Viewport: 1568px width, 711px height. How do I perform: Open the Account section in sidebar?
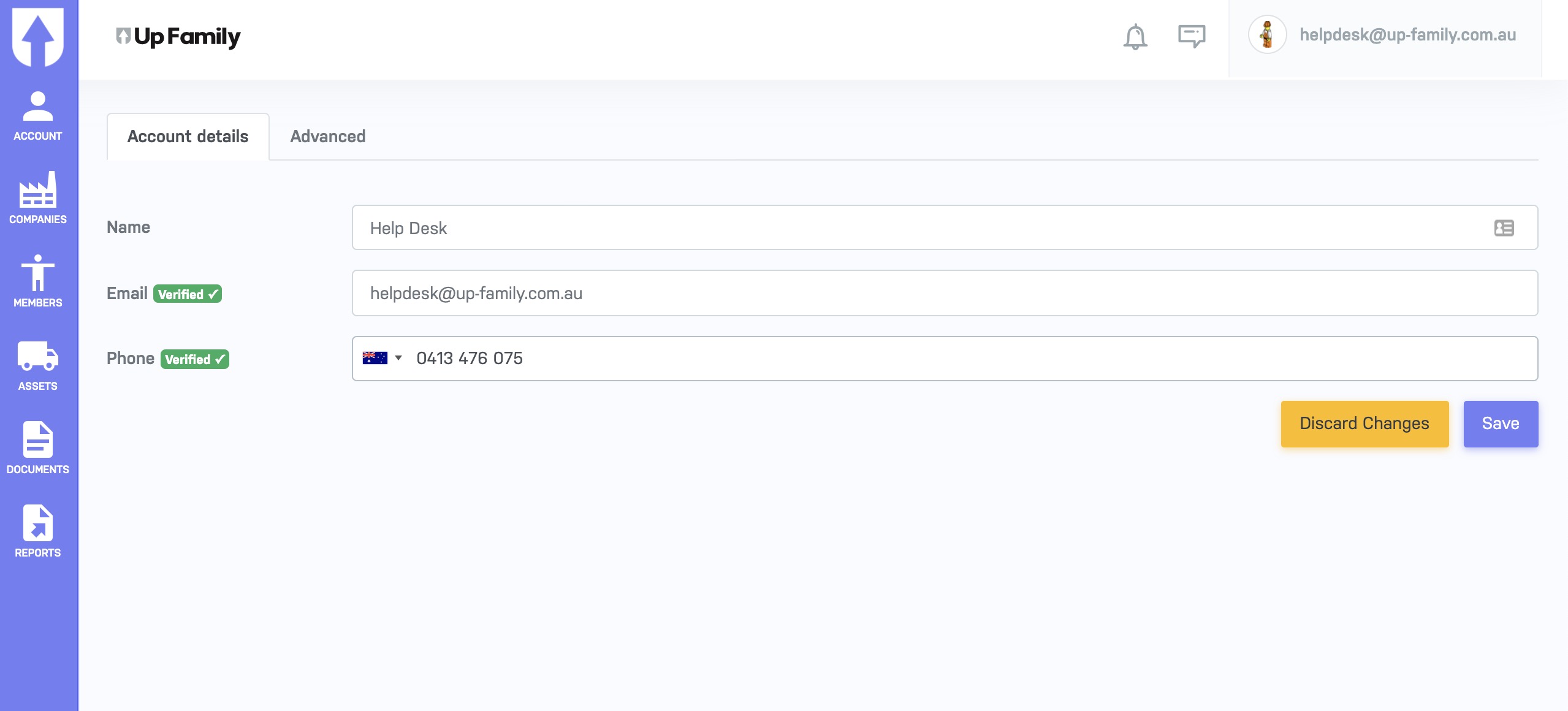[x=38, y=116]
